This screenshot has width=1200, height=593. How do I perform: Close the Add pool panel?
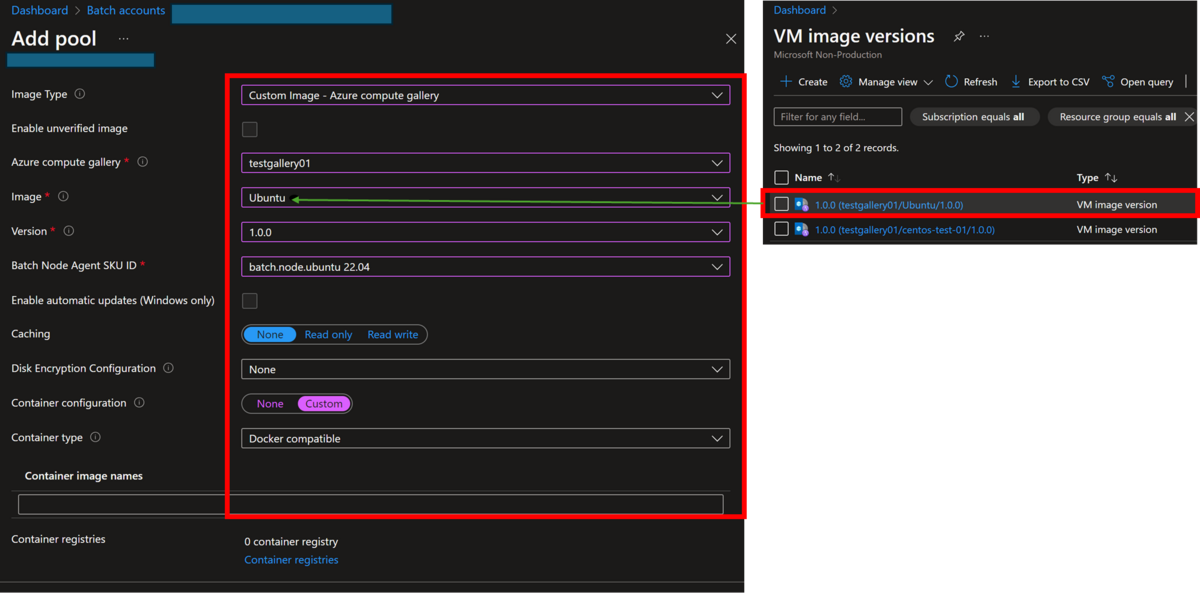731,39
